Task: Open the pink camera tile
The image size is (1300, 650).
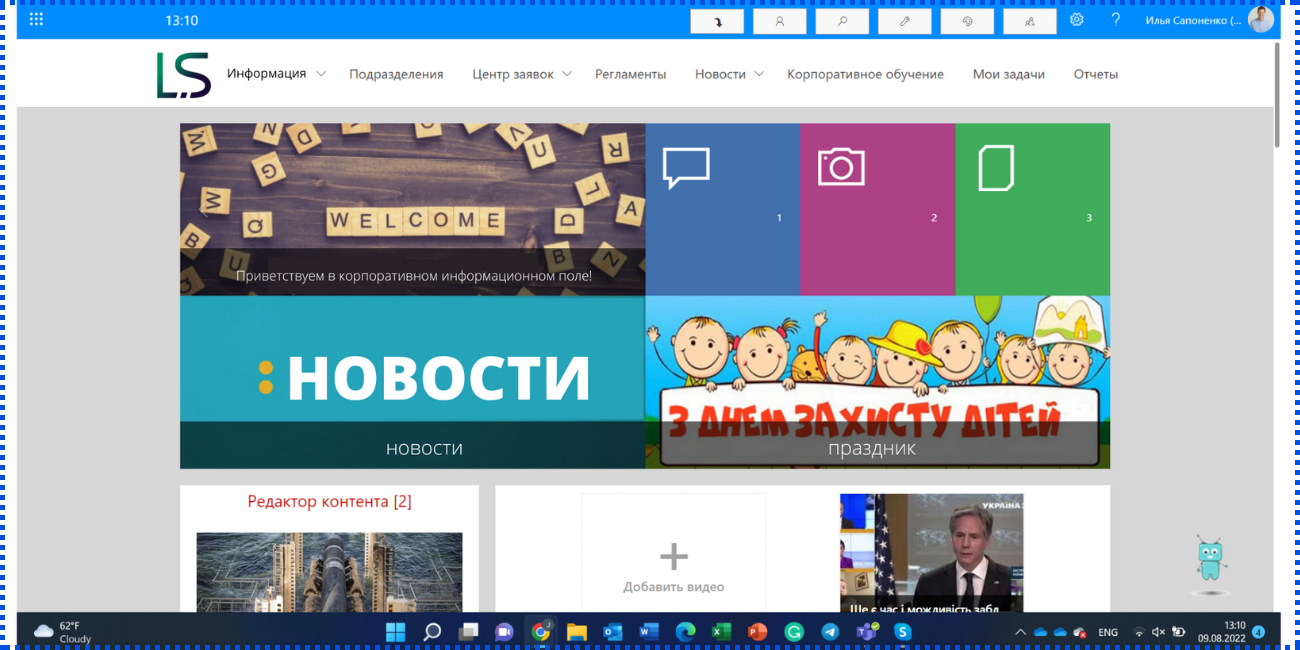Action: click(877, 209)
